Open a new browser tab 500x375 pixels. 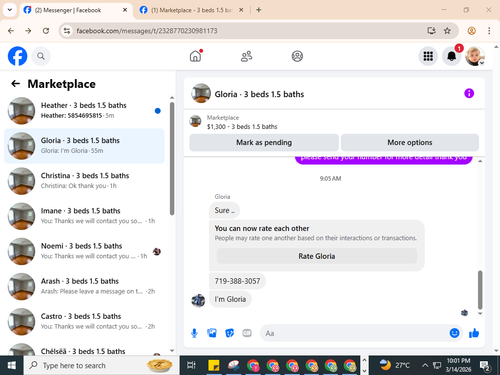259,10
